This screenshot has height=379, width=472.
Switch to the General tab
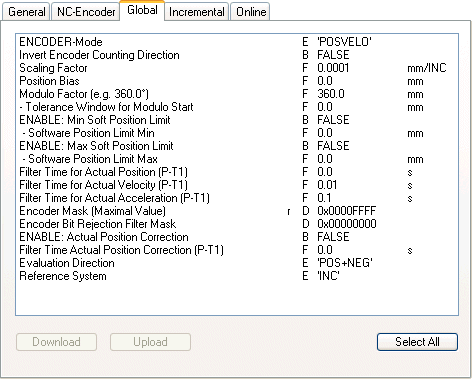pos(26,12)
